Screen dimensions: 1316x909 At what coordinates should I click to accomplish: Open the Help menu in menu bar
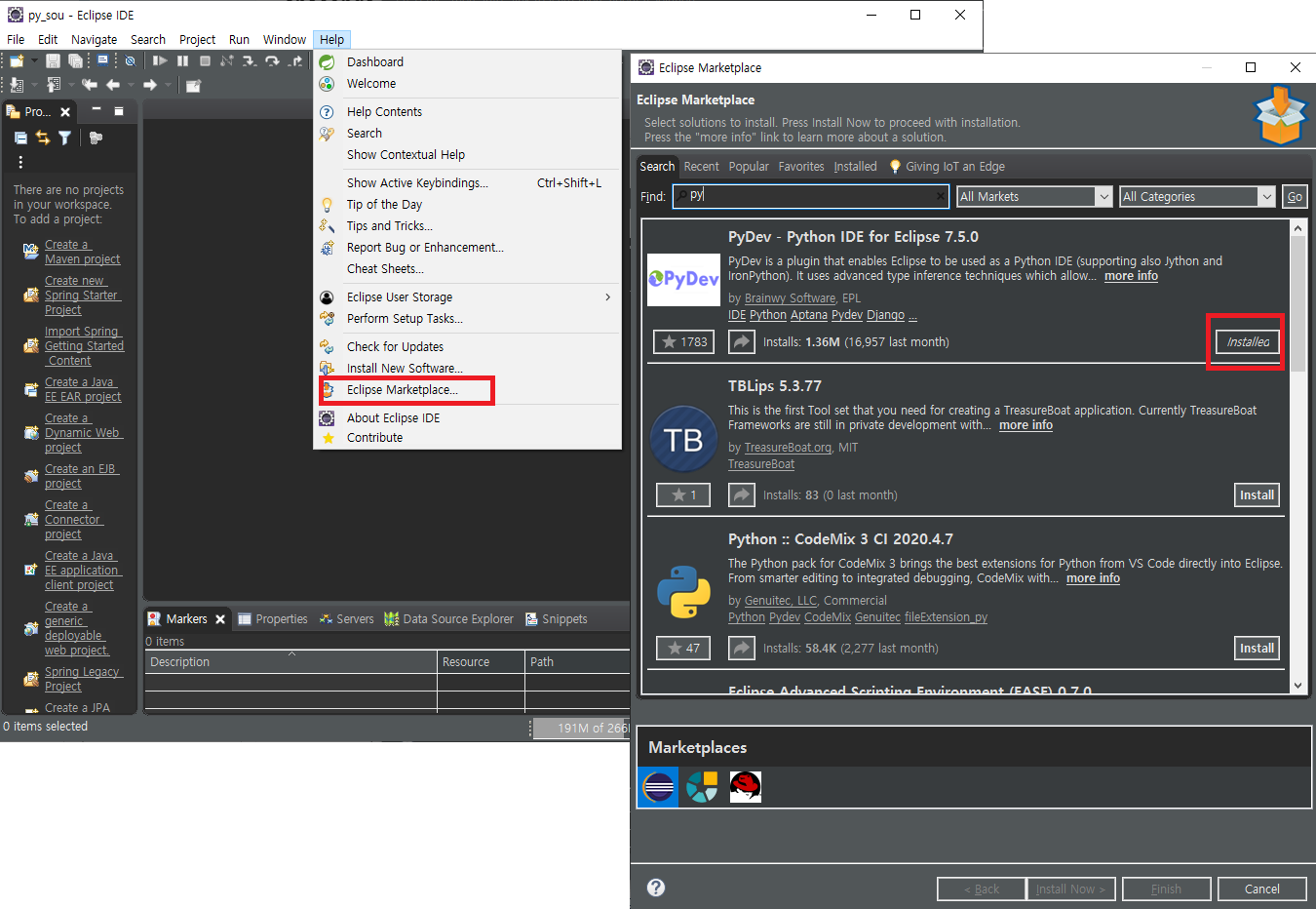[x=331, y=39]
